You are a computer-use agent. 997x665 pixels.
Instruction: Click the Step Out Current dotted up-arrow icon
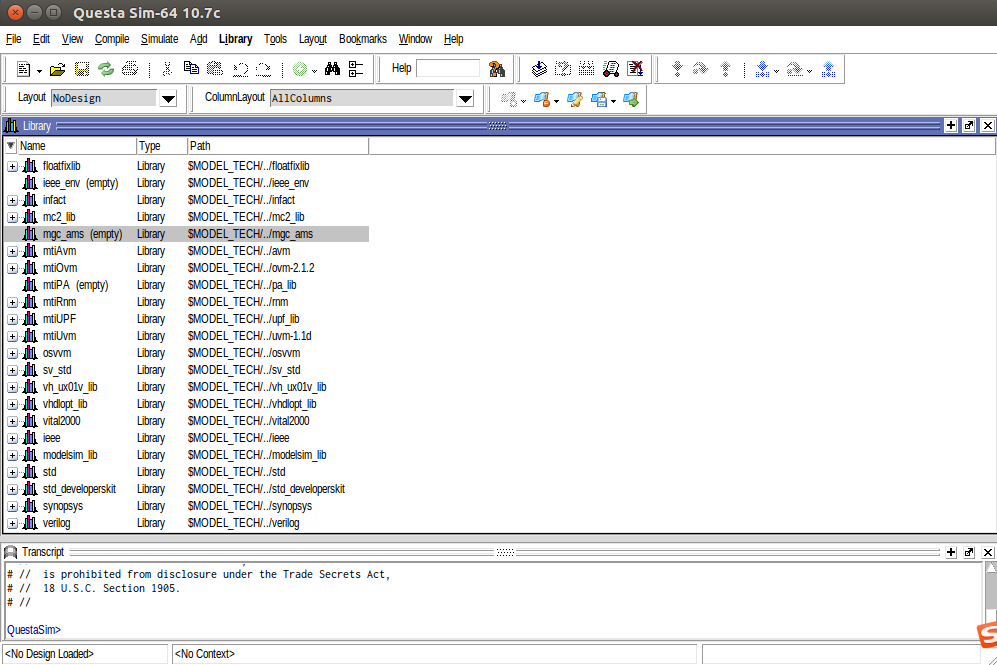[828, 69]
